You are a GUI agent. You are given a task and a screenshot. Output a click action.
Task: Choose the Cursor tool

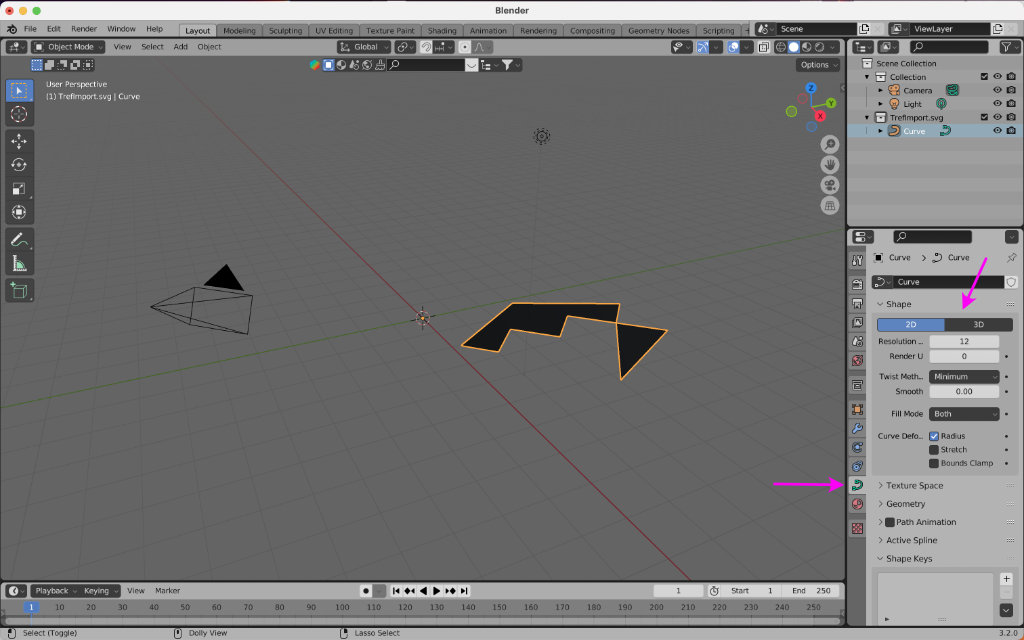point(19,114)
